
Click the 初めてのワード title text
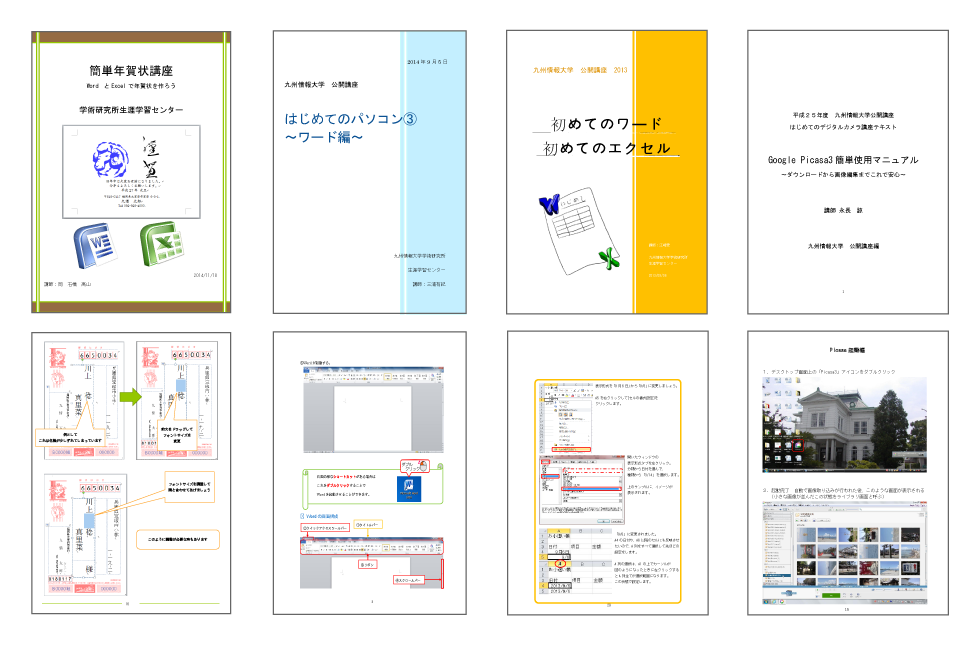click(x=600, y=123)
